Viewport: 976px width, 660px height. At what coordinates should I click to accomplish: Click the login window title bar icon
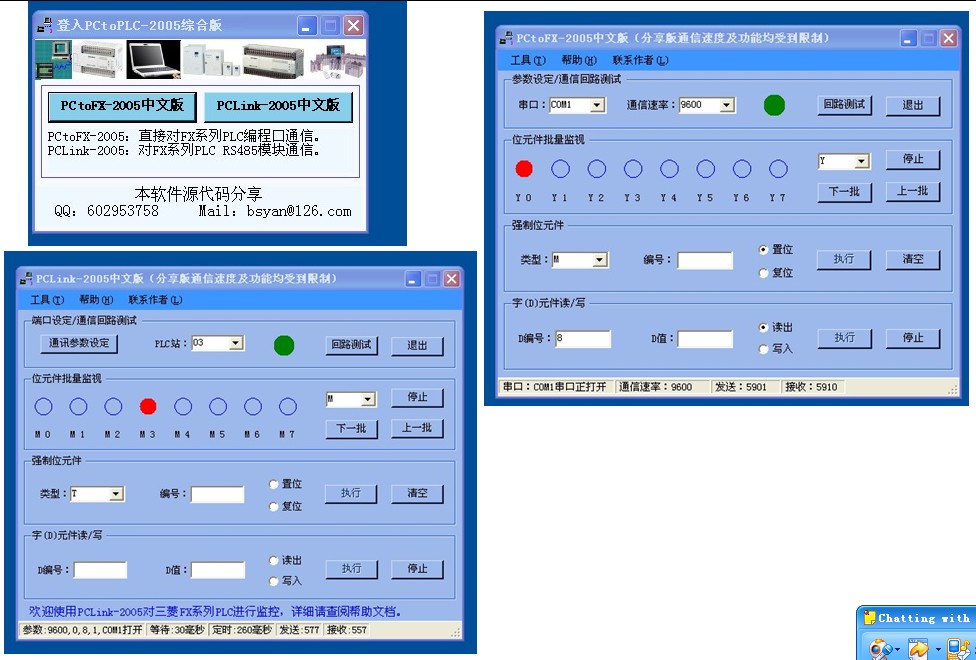click(45, 25)
